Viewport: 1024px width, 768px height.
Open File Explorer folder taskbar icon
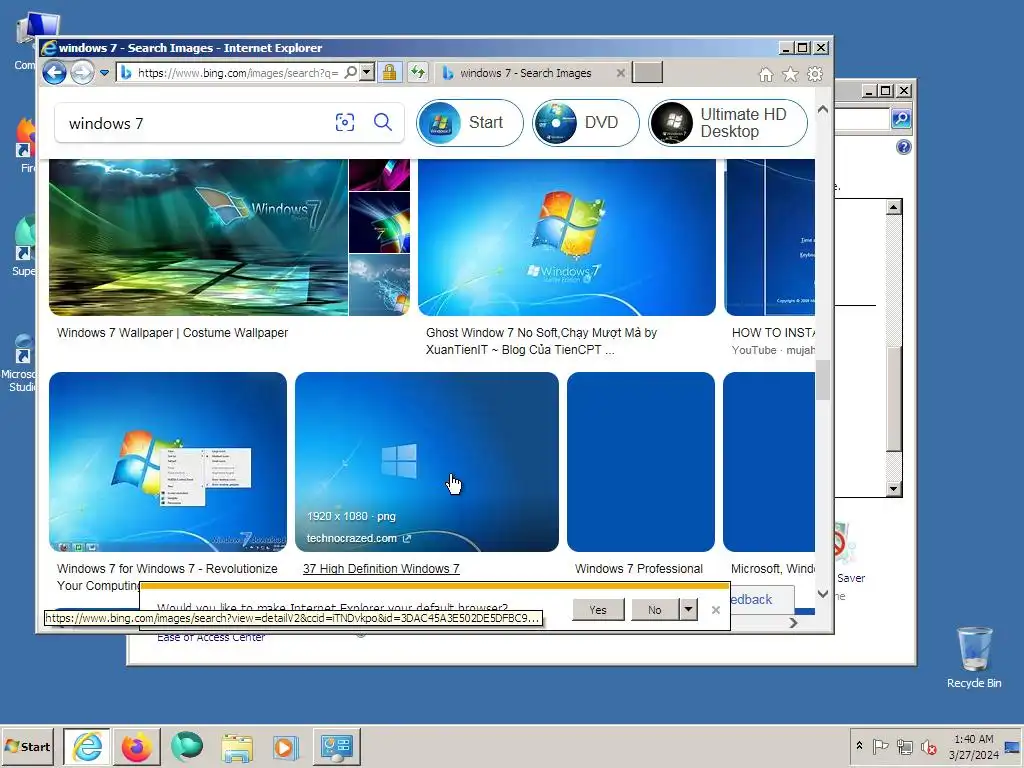[237, 746]
